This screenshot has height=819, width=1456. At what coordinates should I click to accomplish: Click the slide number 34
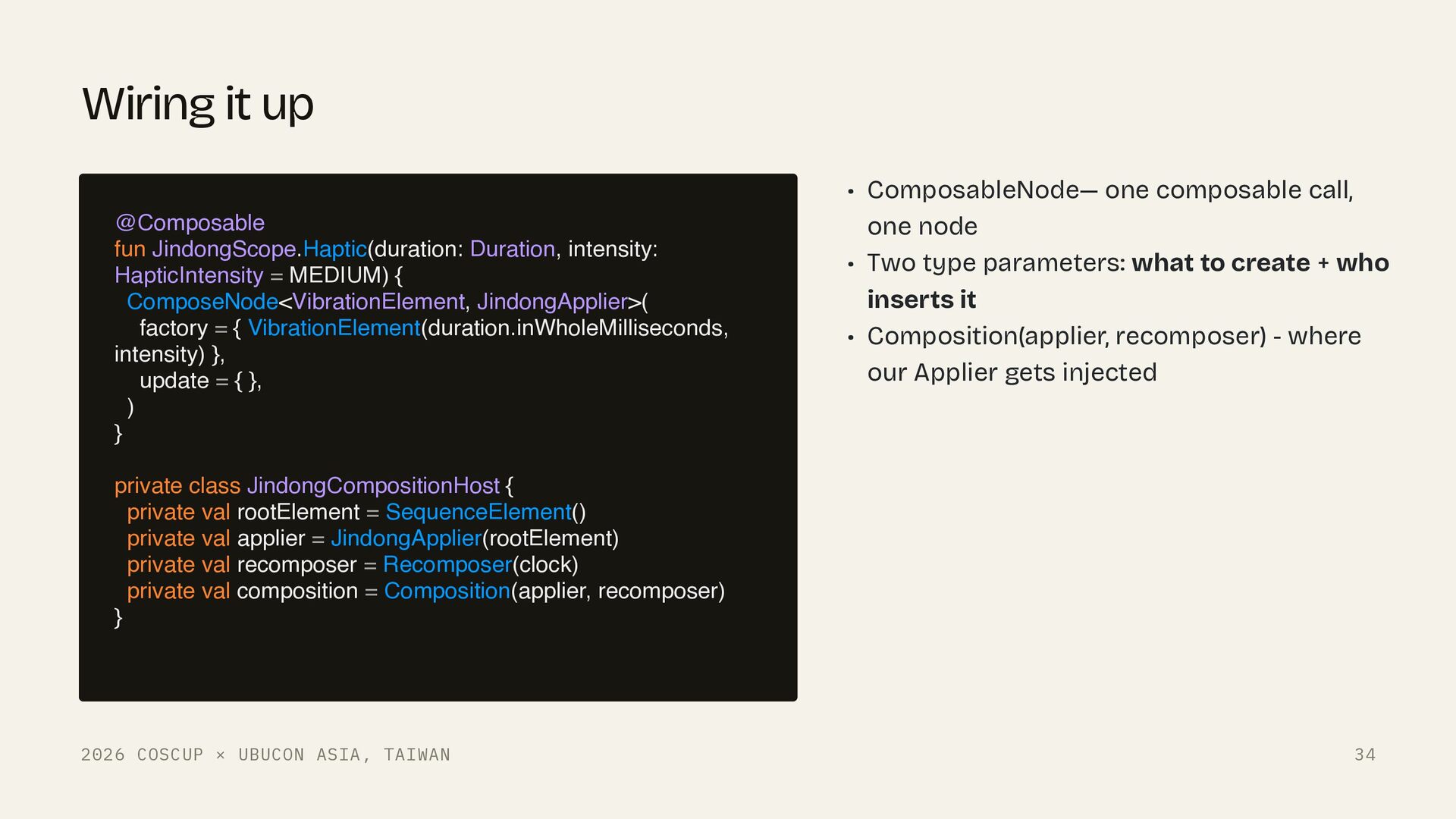pyautogui.click(x=1365, y=755)
